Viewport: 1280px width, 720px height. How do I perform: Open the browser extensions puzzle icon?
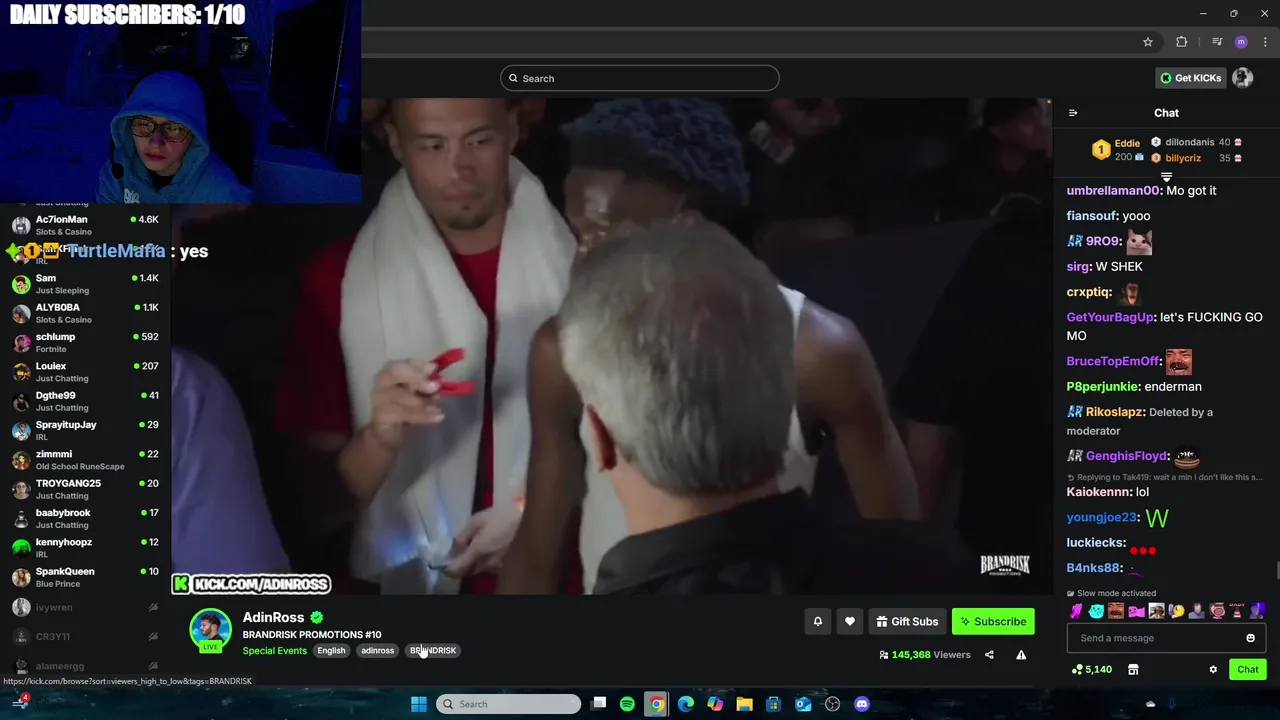coord(1182,42)
